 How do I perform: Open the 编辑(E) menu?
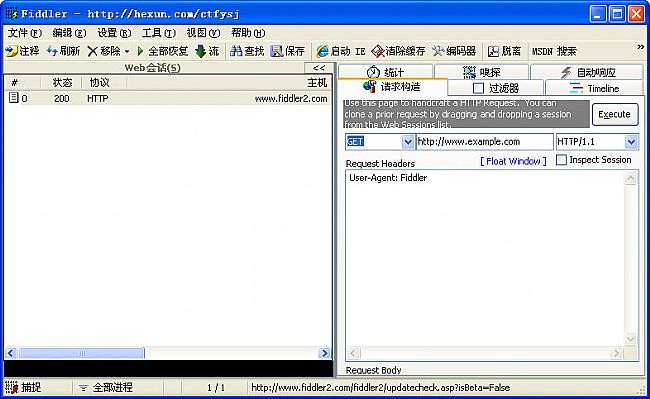point(69,33)
